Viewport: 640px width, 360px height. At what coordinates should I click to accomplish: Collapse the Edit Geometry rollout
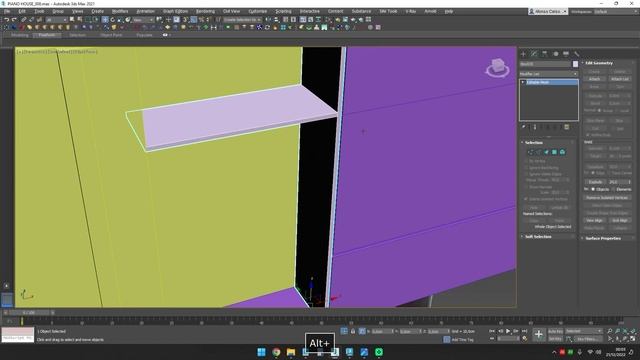pyautogui.click(x=599, y=63)
